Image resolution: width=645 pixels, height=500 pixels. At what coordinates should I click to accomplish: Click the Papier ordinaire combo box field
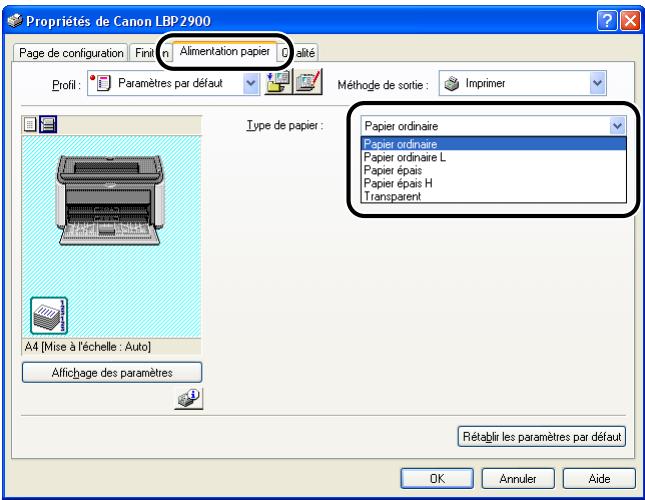coord(494,126)
